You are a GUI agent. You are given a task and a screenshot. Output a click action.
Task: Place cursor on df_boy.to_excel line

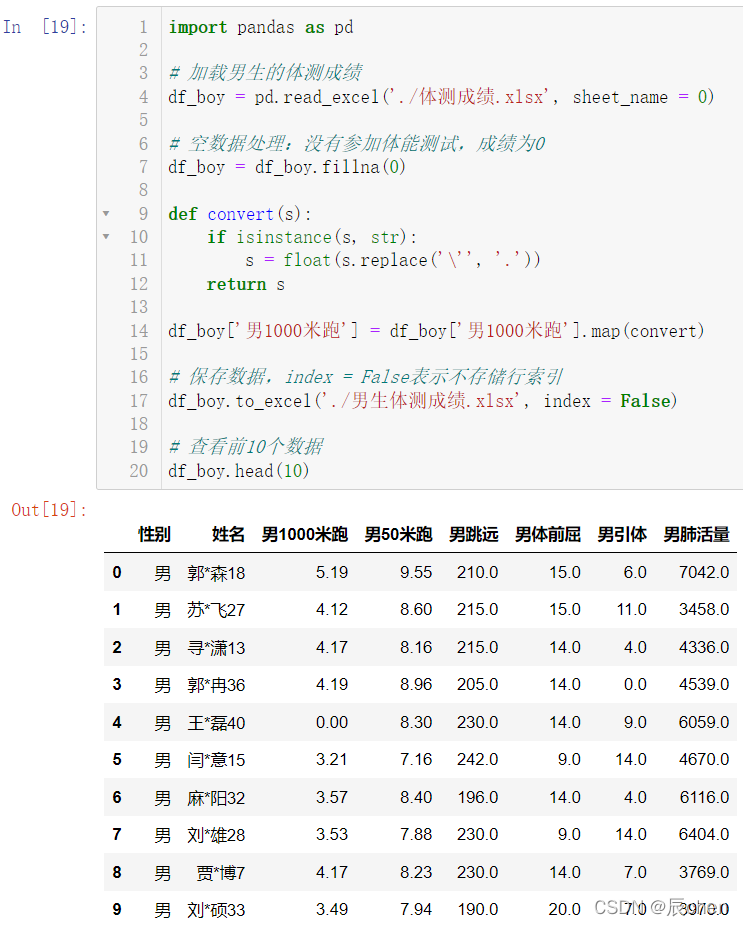point(422,401)
